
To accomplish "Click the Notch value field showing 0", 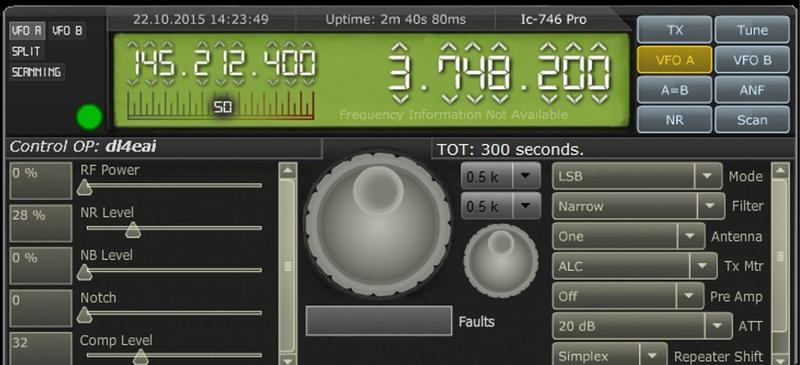I will tap(41, 308).
